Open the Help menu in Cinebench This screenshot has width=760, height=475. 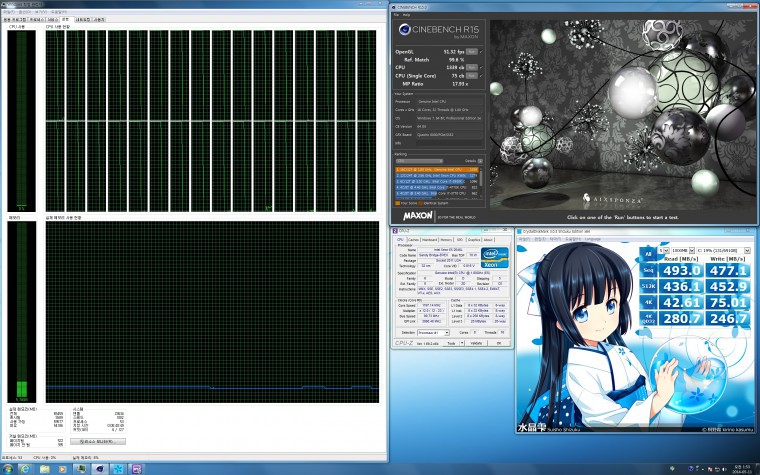[x=406, y=15]
